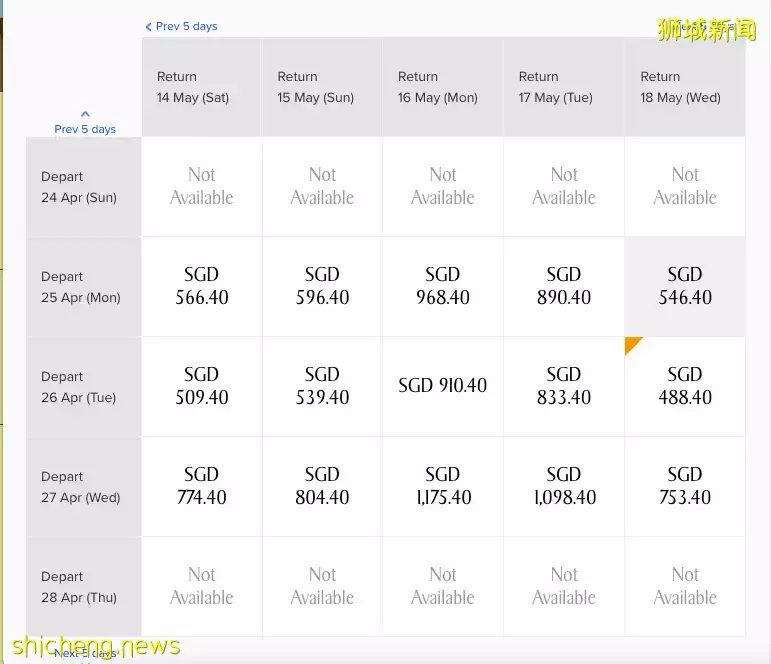Select the SGD 910.40 fare cell
The height and width of the screenshot is (664, 771).
click(442, 386)
